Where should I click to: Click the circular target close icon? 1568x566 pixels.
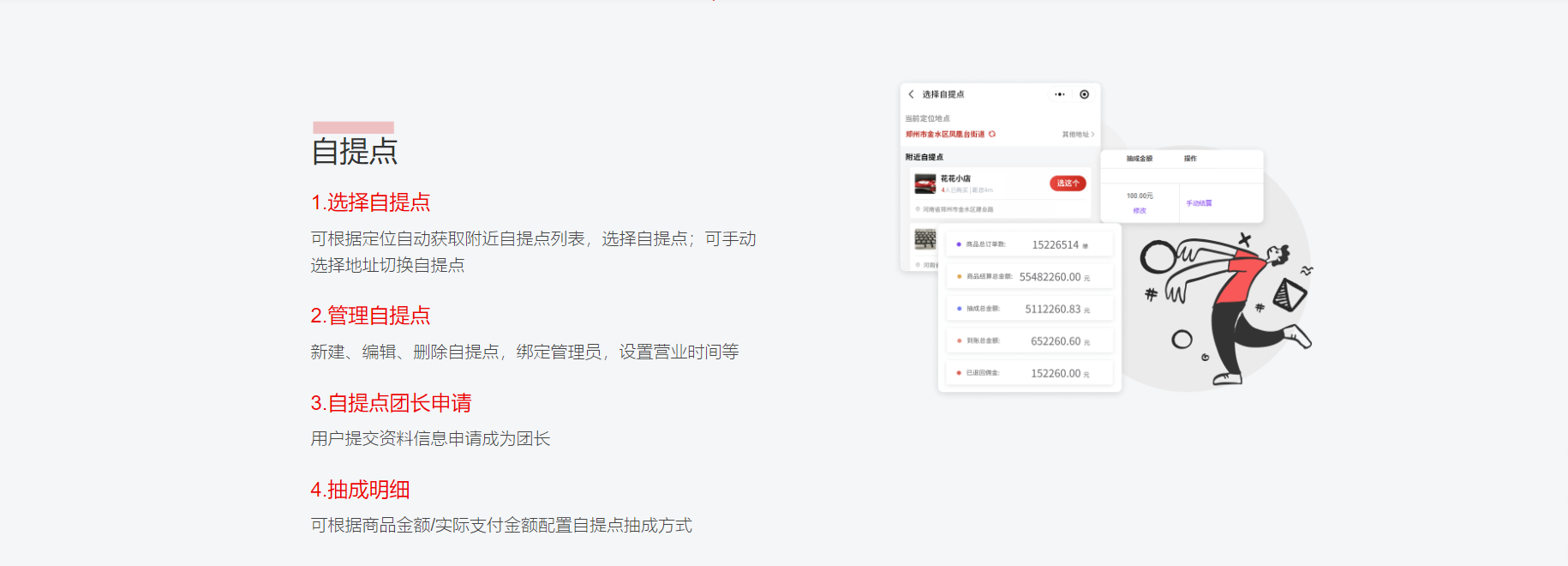pos(1085,94)
